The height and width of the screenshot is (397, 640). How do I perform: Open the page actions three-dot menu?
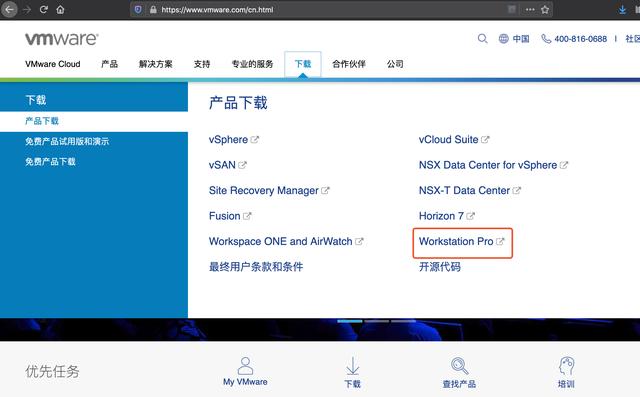coord(530,9)
